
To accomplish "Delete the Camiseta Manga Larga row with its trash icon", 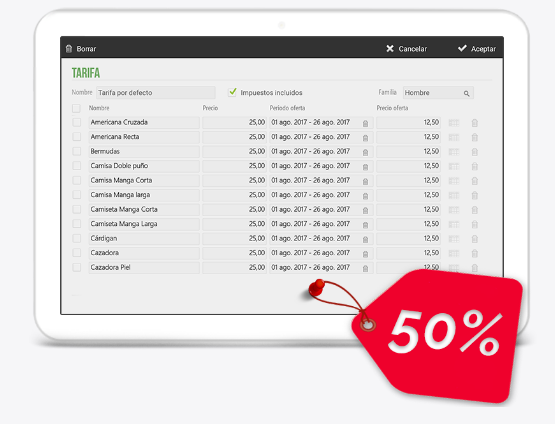I will click(x=475, y=224).
